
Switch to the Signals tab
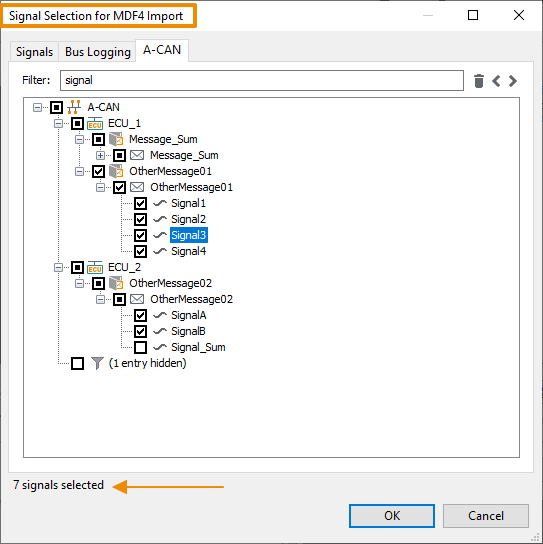point(34,52)
